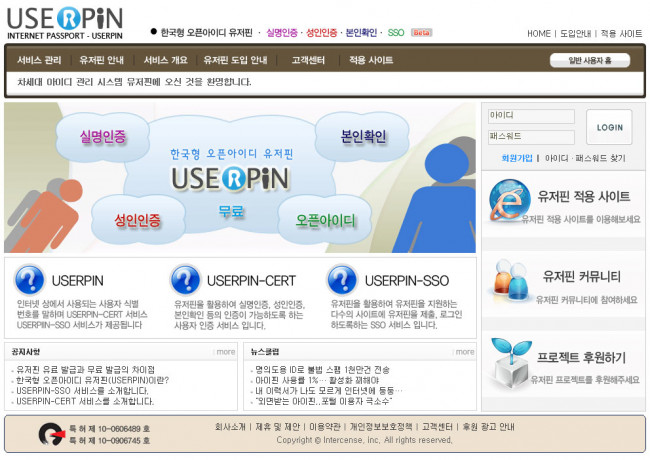Open the Internet Explorer globe icon for 유저핀 적용 사이트
Image resolution: width=650 pixels, height=460 pixels.
509,200
